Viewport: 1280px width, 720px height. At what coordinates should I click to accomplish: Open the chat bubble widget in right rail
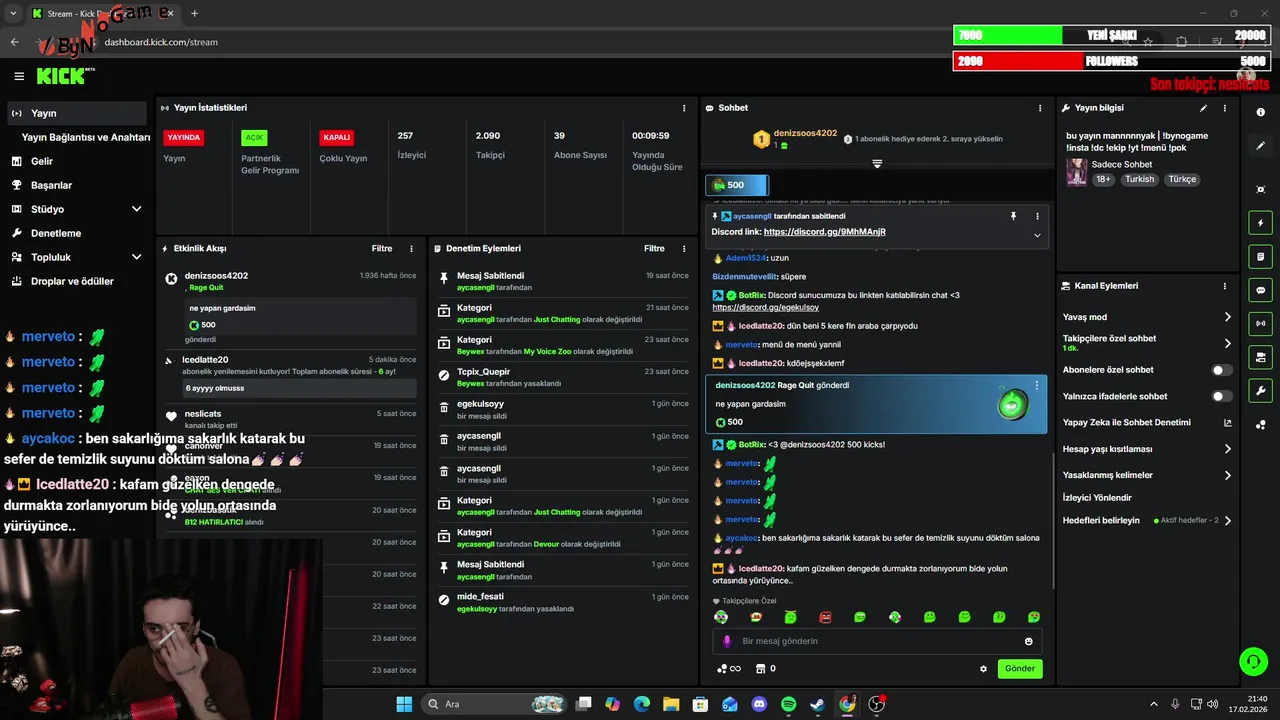[1261, 290]
